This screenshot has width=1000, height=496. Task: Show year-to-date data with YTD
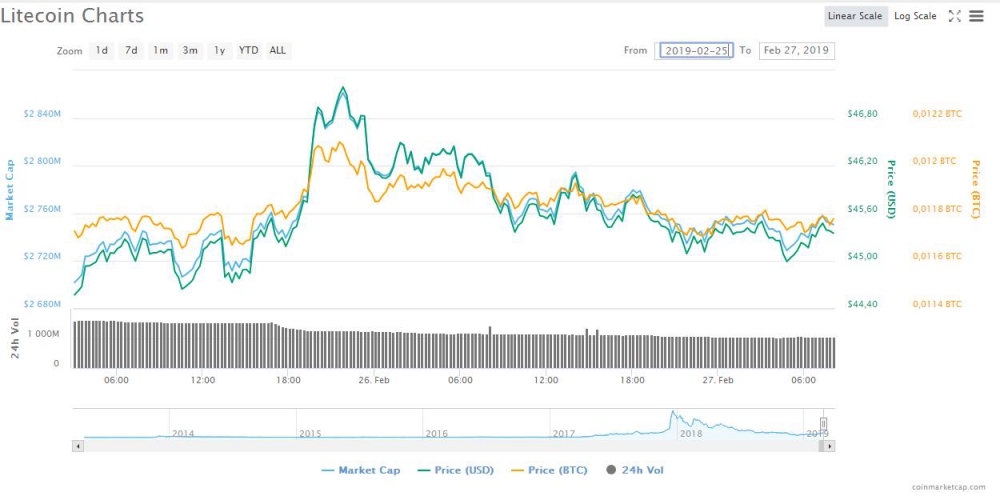[248, 50]
